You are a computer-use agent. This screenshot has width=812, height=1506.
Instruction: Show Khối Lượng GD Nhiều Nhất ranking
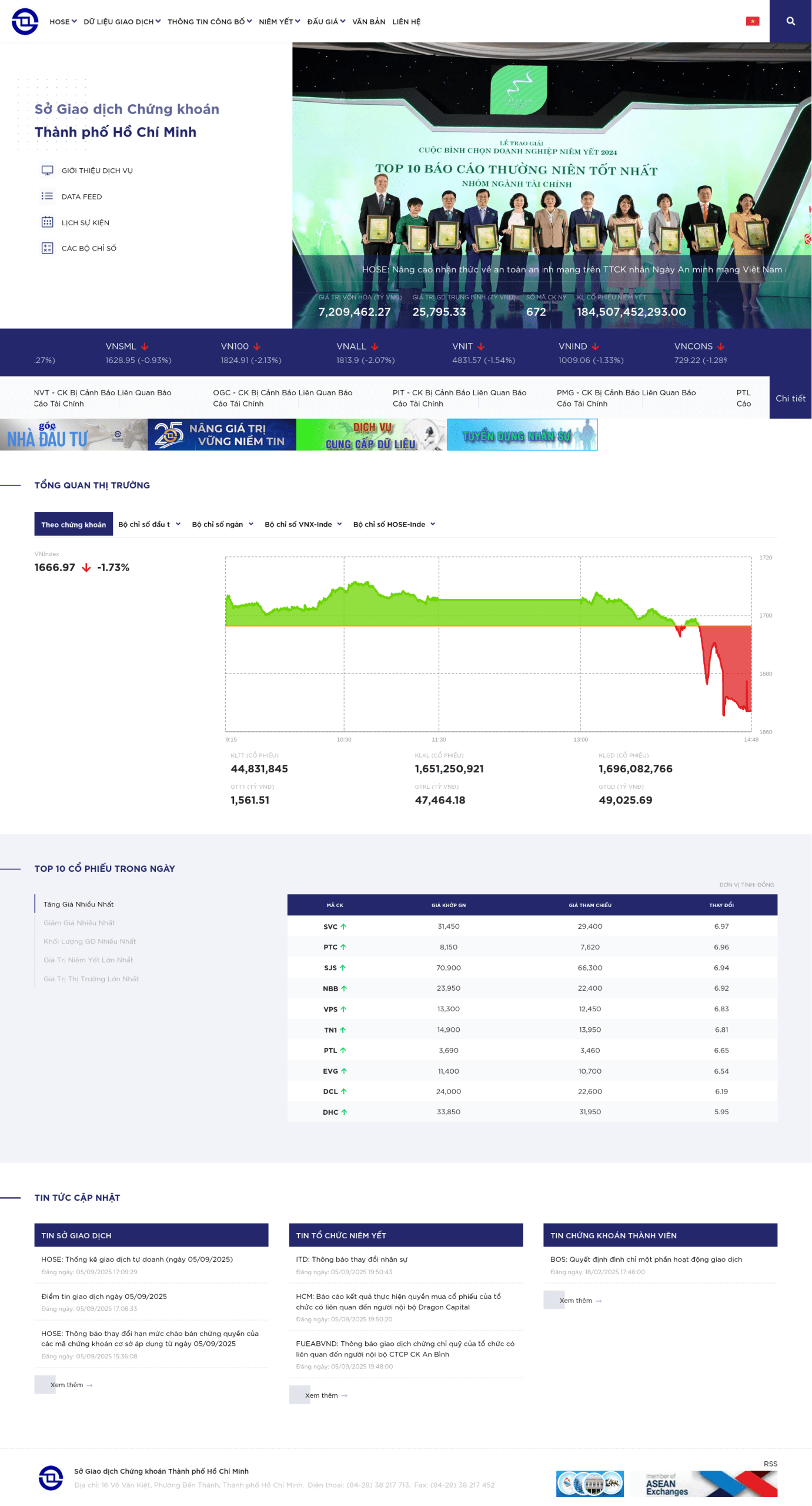pyautogui.click(x=89, y=941)
